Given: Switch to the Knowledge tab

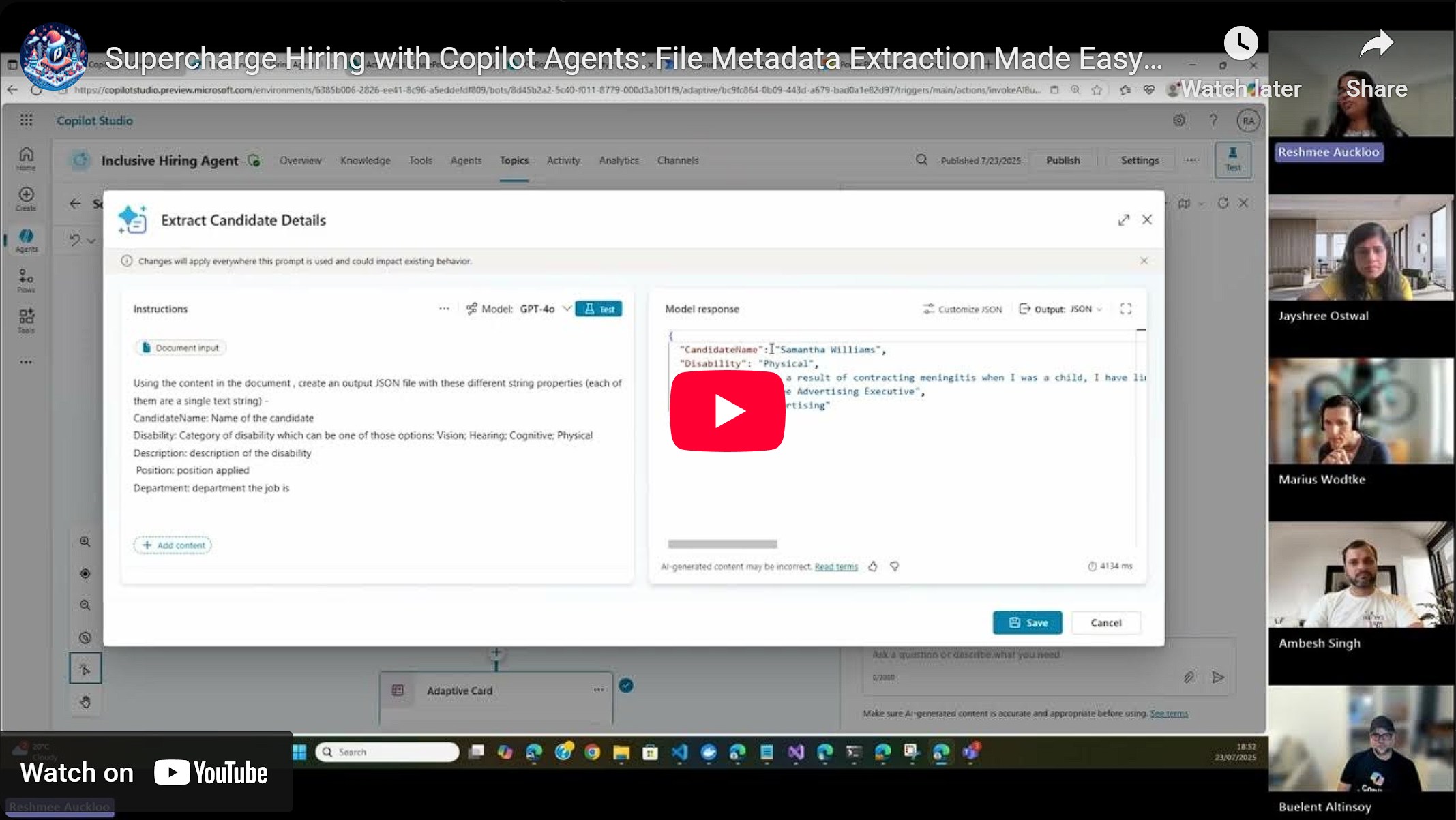Looking at the screenshot, I should click(x=365, y=160).
